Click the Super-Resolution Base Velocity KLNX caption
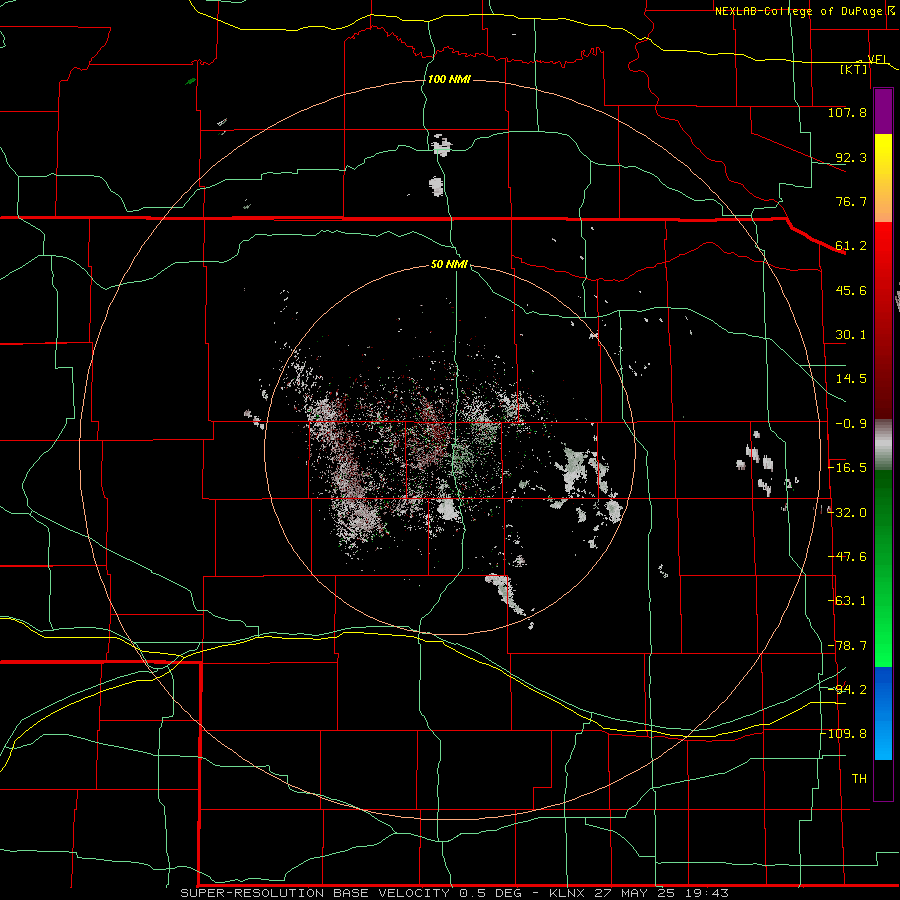Viewport: 900px width, 900px height. [x=455, y=893]
